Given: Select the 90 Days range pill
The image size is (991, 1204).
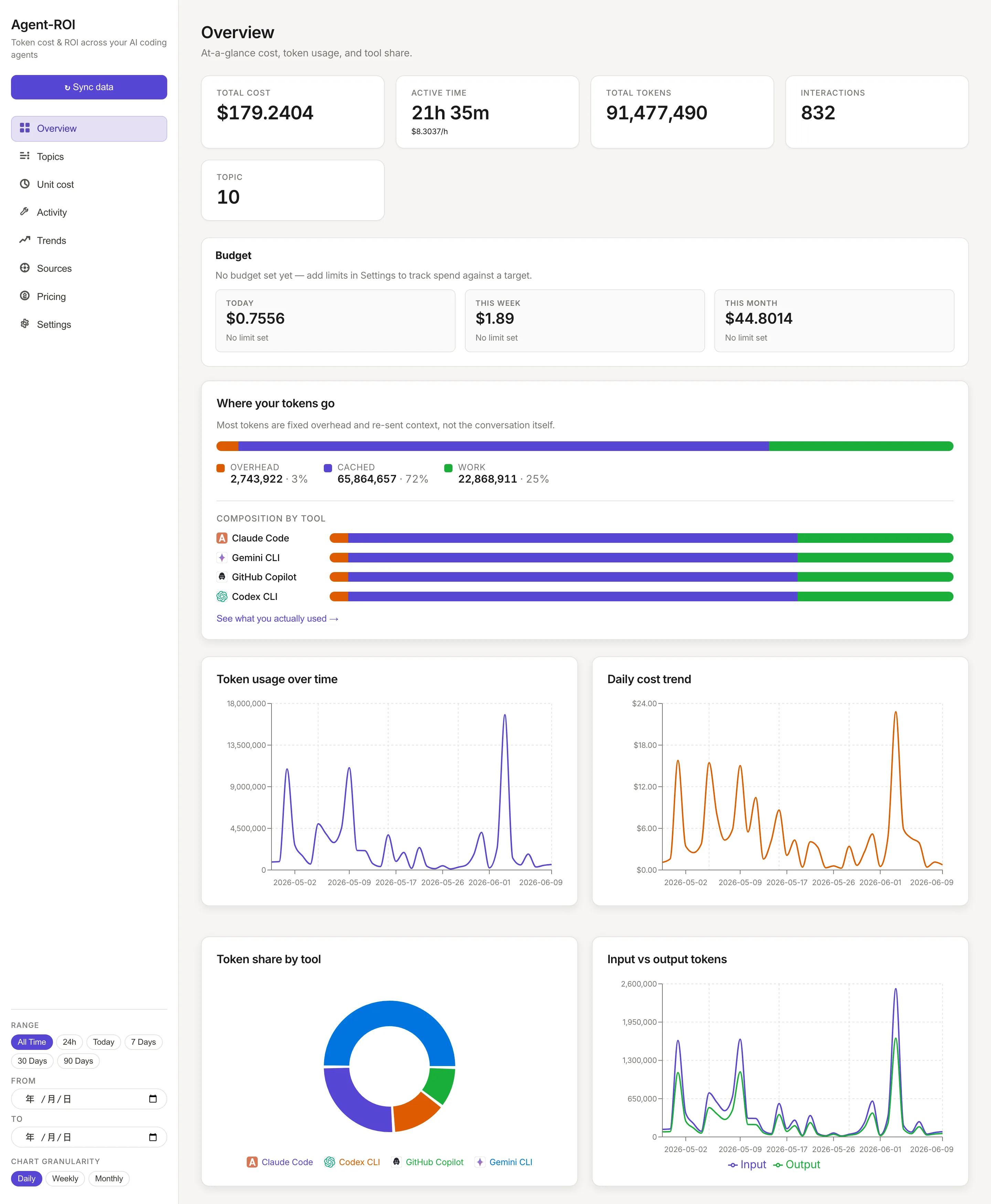Looking at the screenshot, I should 78,1061.
